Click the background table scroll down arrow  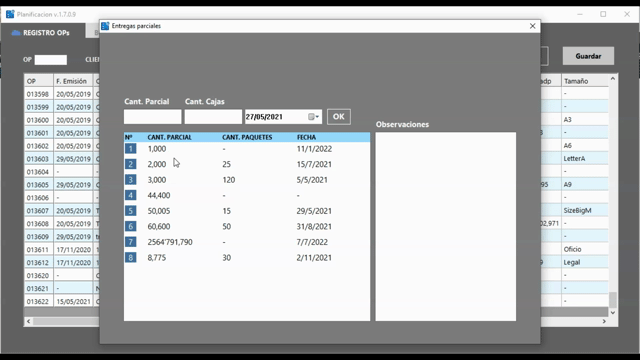(x=613, y=313)
